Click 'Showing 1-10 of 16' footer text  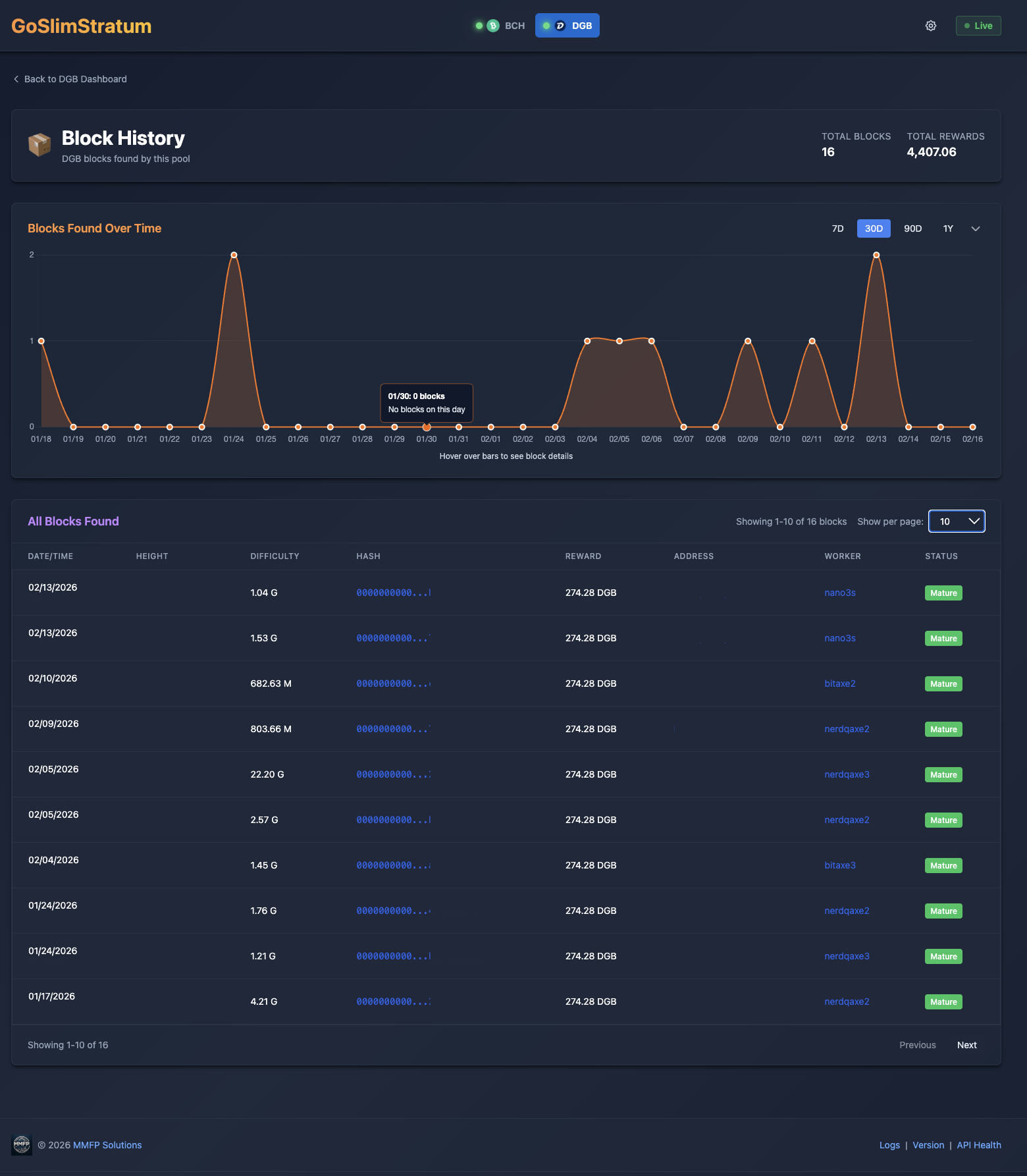click(68, 1045)
